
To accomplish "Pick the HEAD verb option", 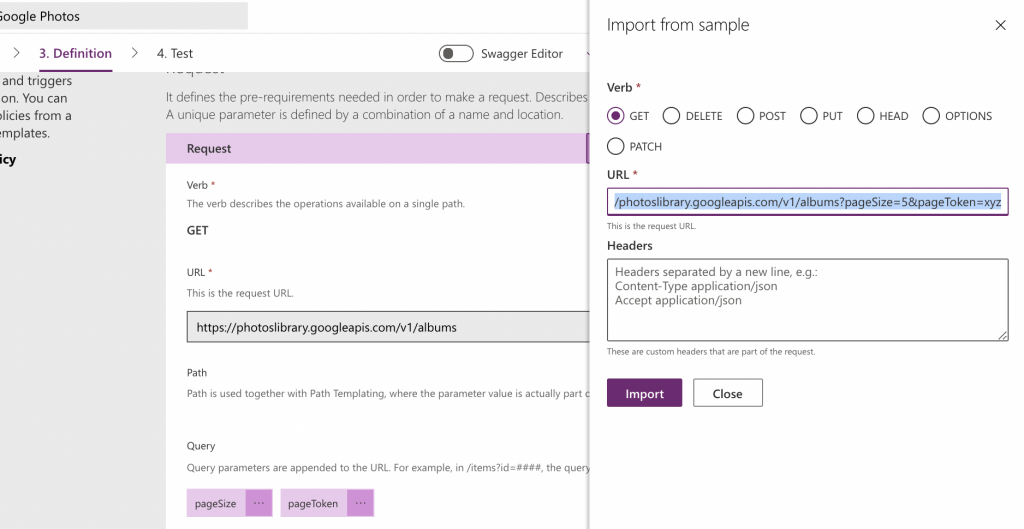I will pos(866,116).
